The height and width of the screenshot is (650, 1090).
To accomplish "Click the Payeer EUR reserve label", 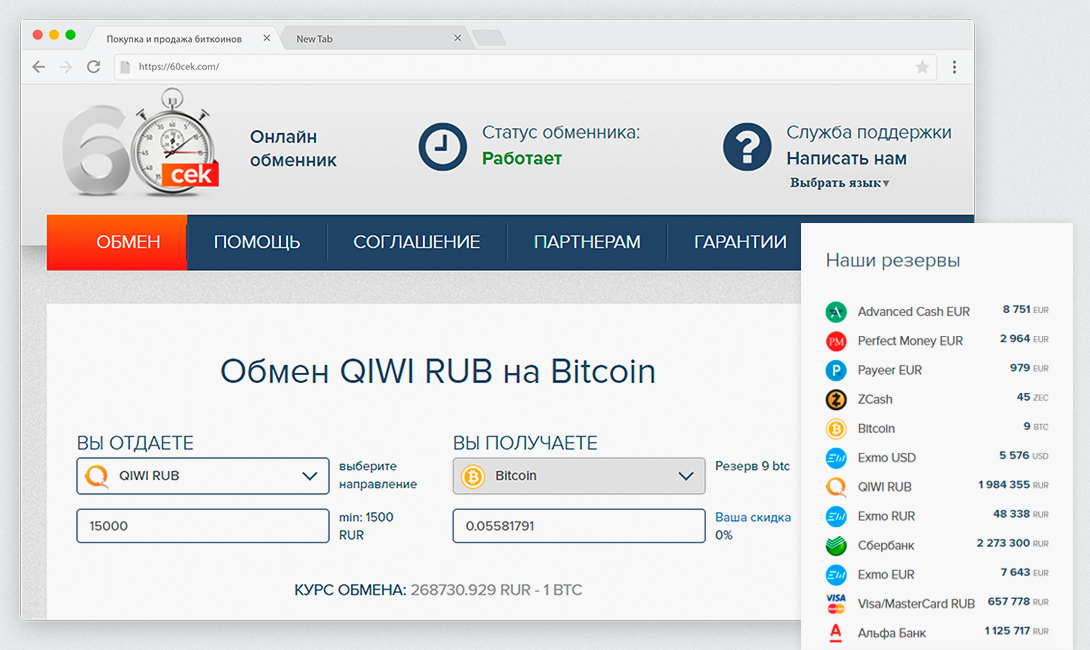I will (x=889, y=370).
